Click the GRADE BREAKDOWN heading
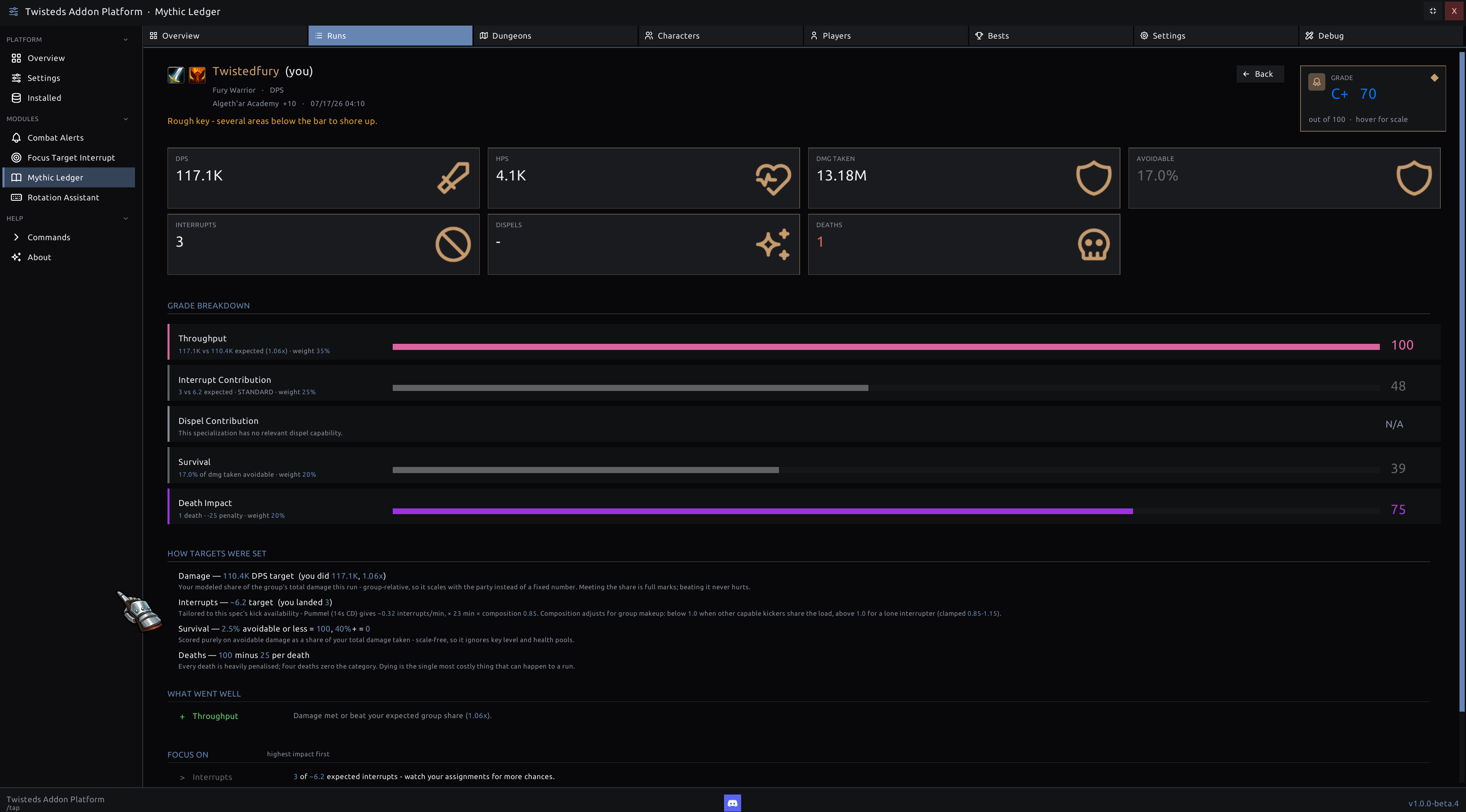Viewport: 1466px width, 812px height. point(208,306)
